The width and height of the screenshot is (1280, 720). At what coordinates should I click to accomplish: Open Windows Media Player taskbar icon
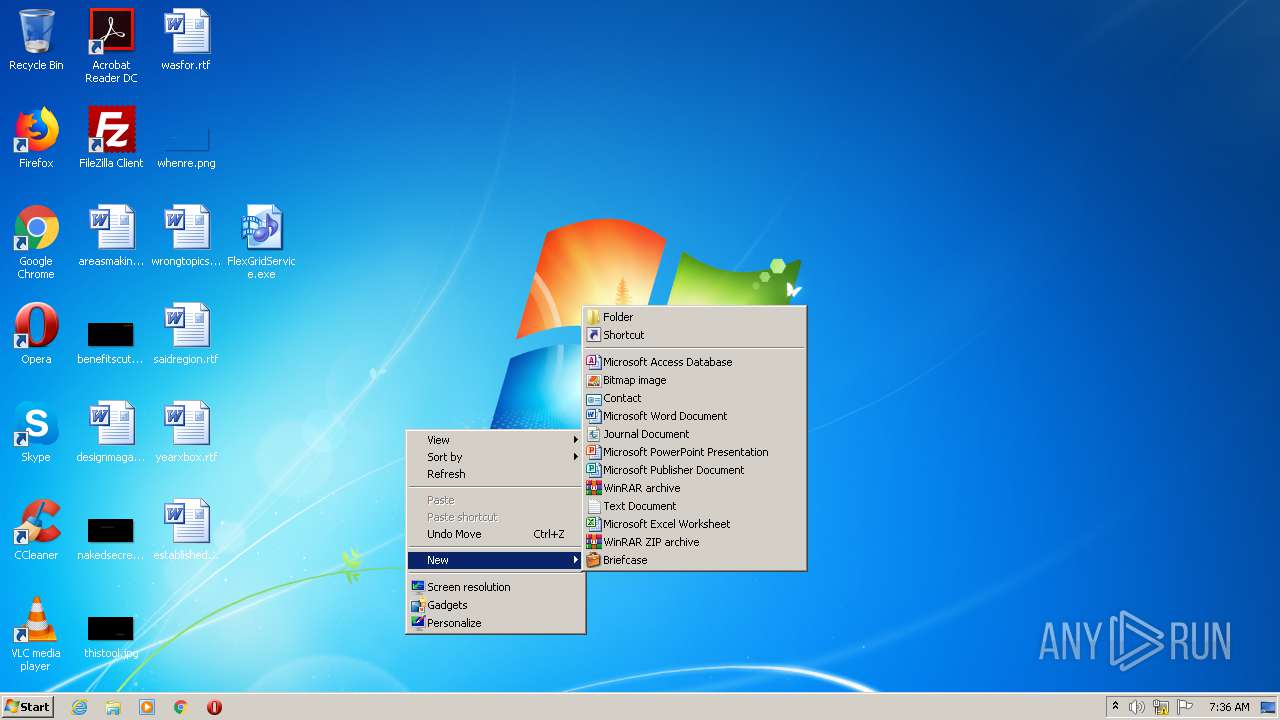[147, 707]
